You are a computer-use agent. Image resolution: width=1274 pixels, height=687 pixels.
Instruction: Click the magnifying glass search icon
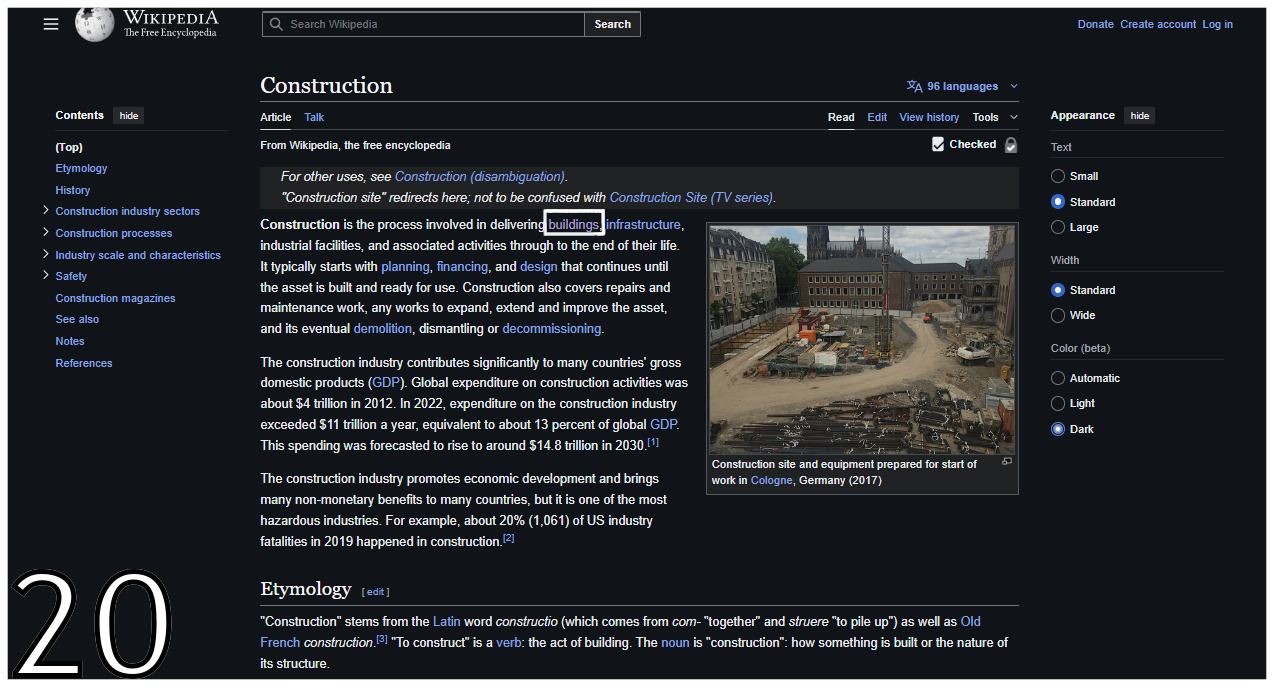click(x=276, y=24)
